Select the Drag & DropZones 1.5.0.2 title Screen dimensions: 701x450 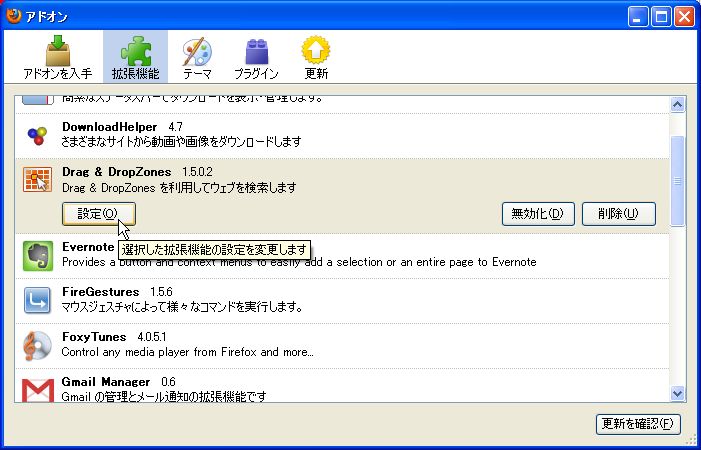point(137,172)
